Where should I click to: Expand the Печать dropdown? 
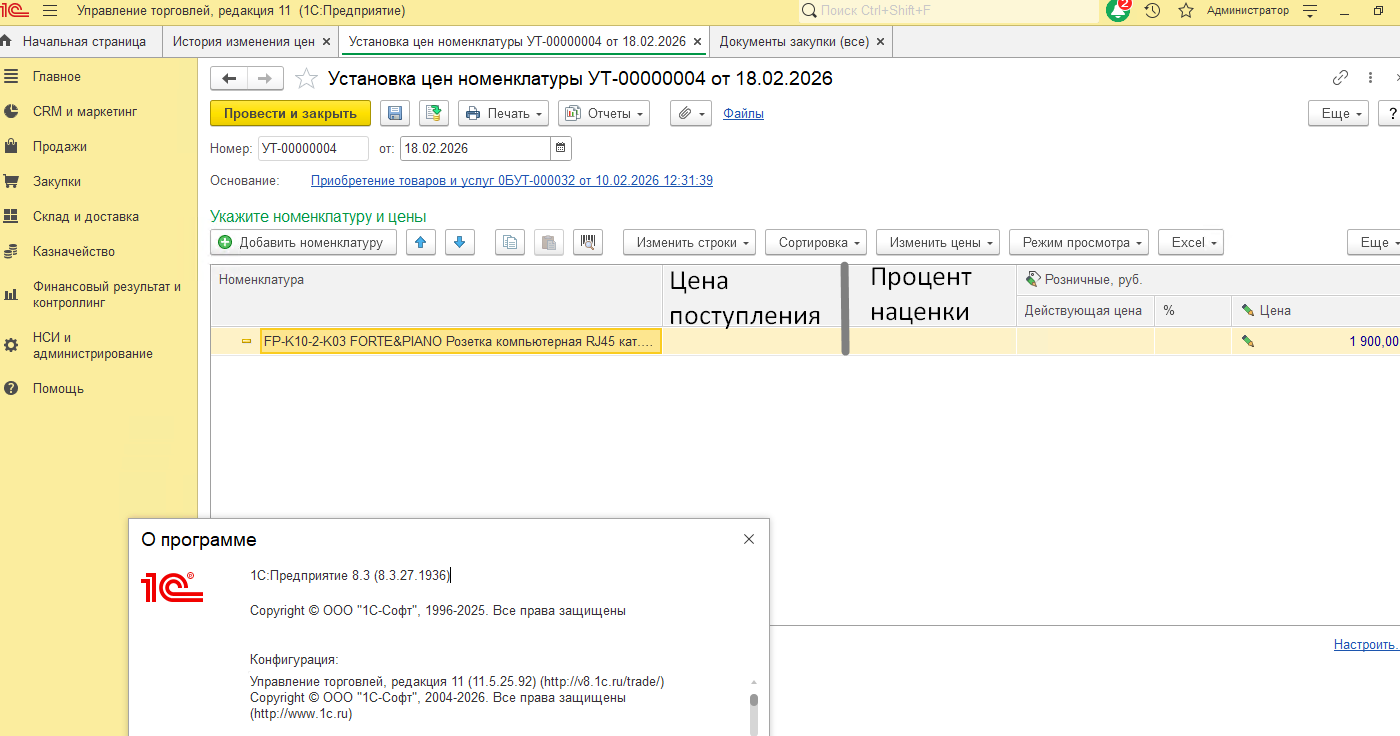click(503, 114)
